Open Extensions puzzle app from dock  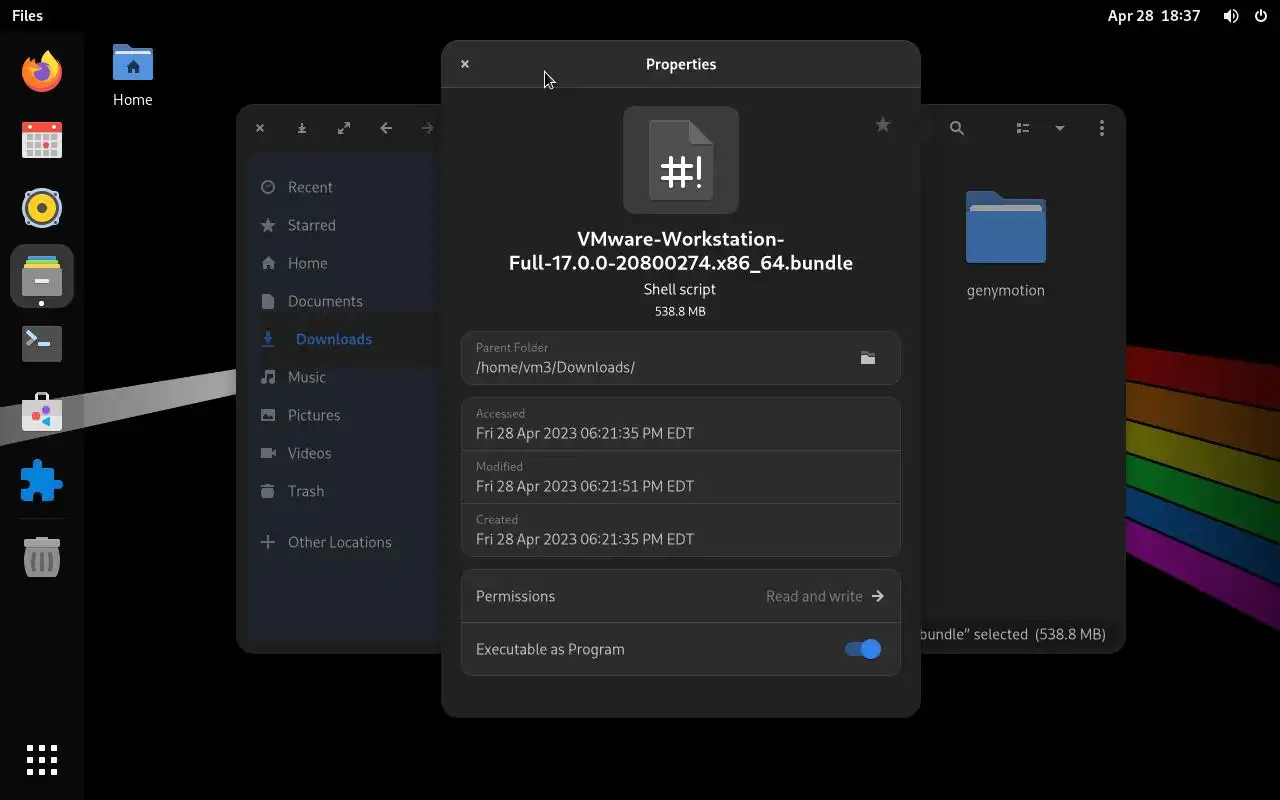(42, 480)
